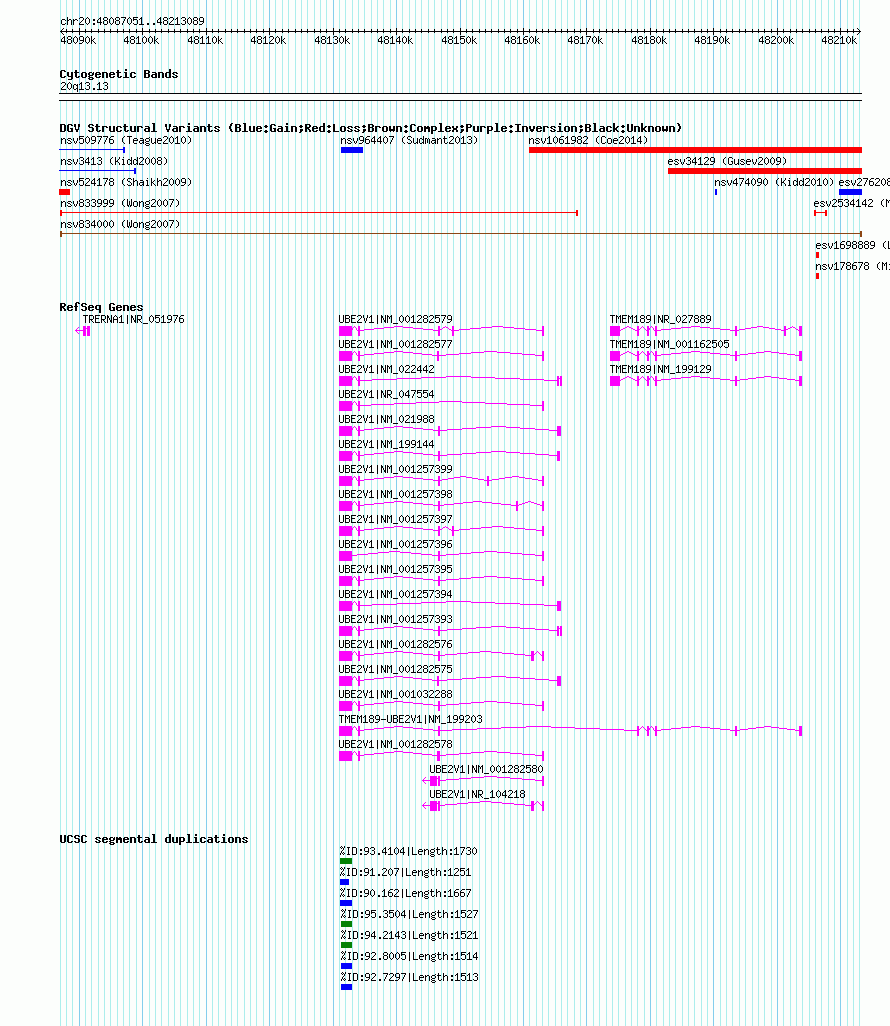
Task: Open variant nsv964407 (Sudmant2013) label
Action: click(x=409, y=140)
